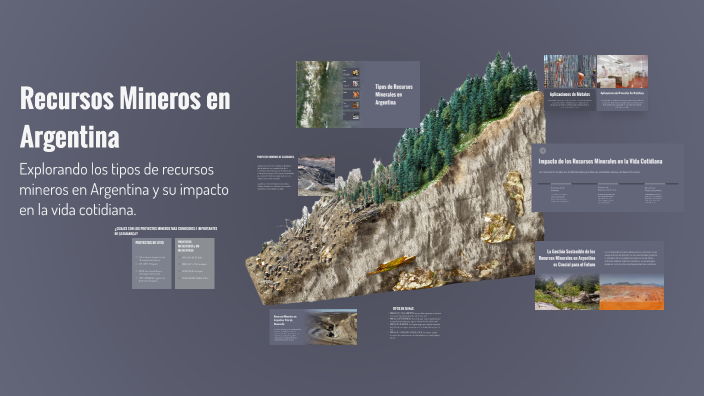Viewport: 704px width, 396px height.
Task: Open the 'Proyectos de litio' card
Action: pyautogui.click(x=152, y=264)
